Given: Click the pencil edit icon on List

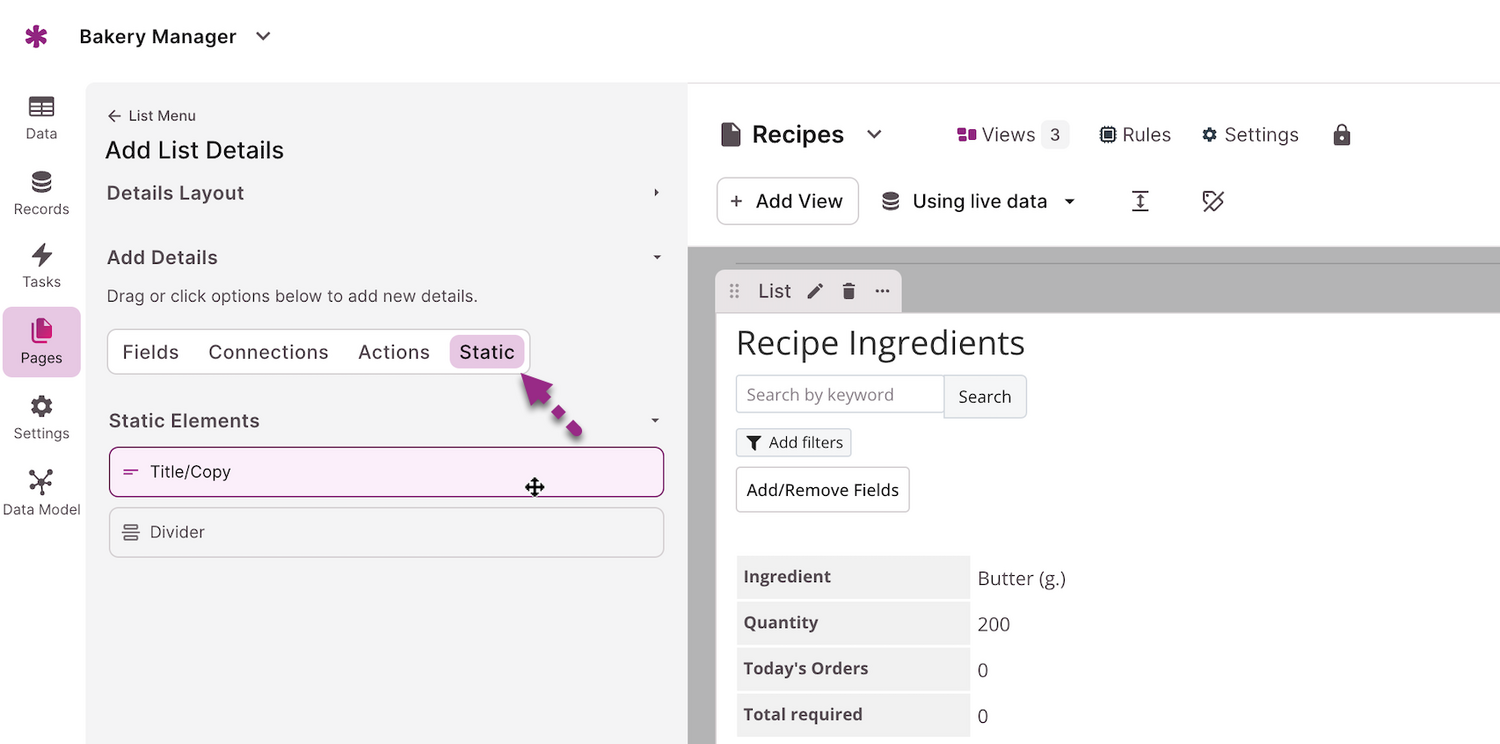Looking at the screenshot, I should (816, 291).
